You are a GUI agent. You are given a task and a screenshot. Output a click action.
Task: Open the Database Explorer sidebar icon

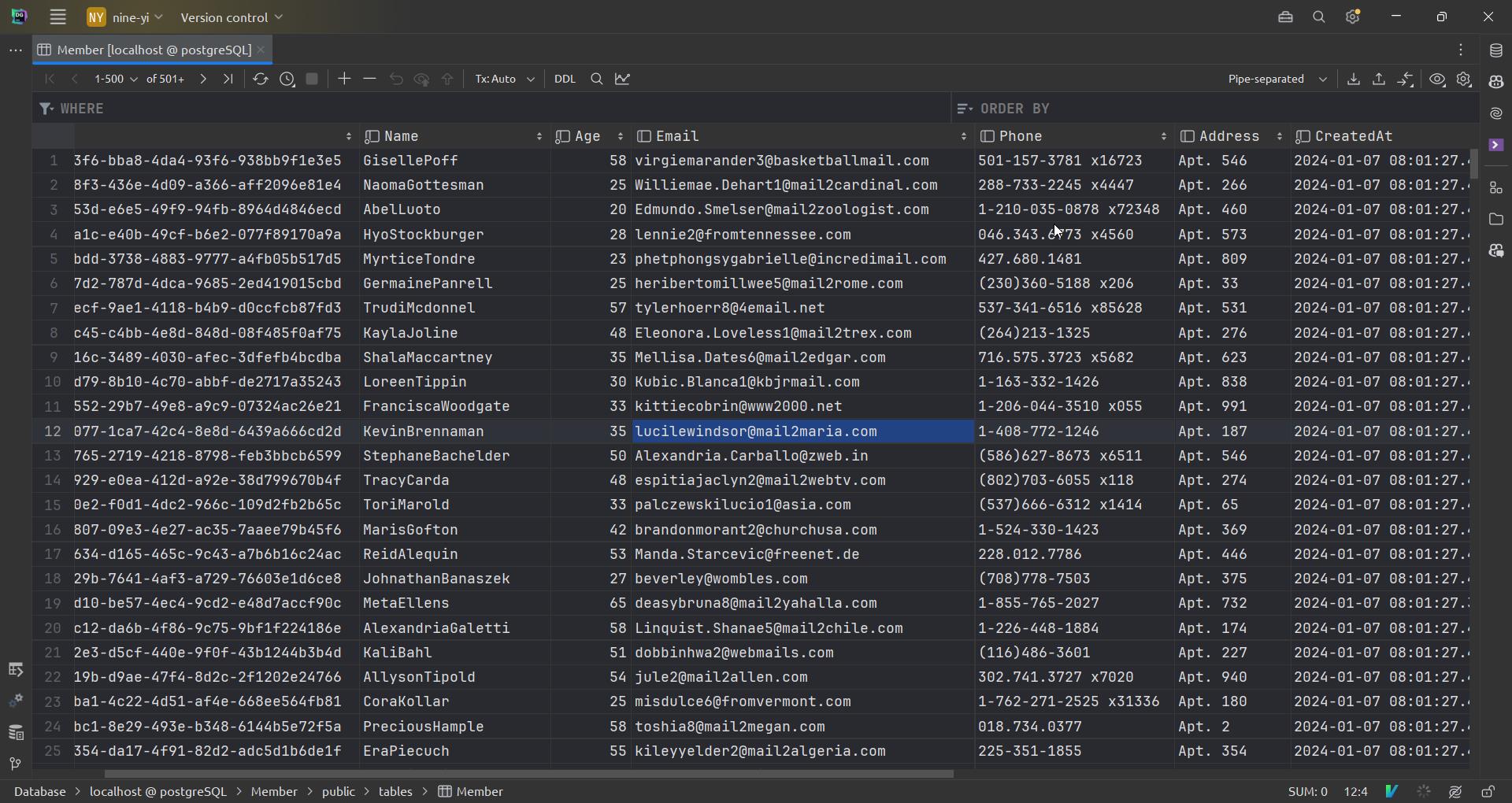tap(1497, 50)
